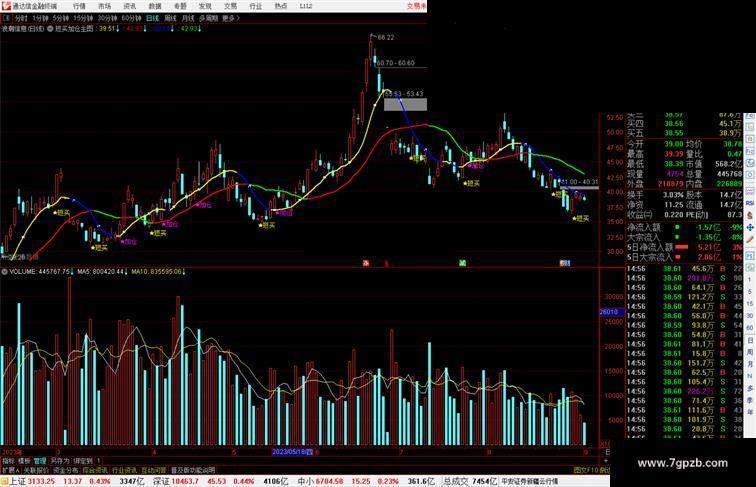The height and width of the screenshot is (487, 756).
Task: Click the 净流入额 -1.57亿 row
Action: (x=685, y=227)
